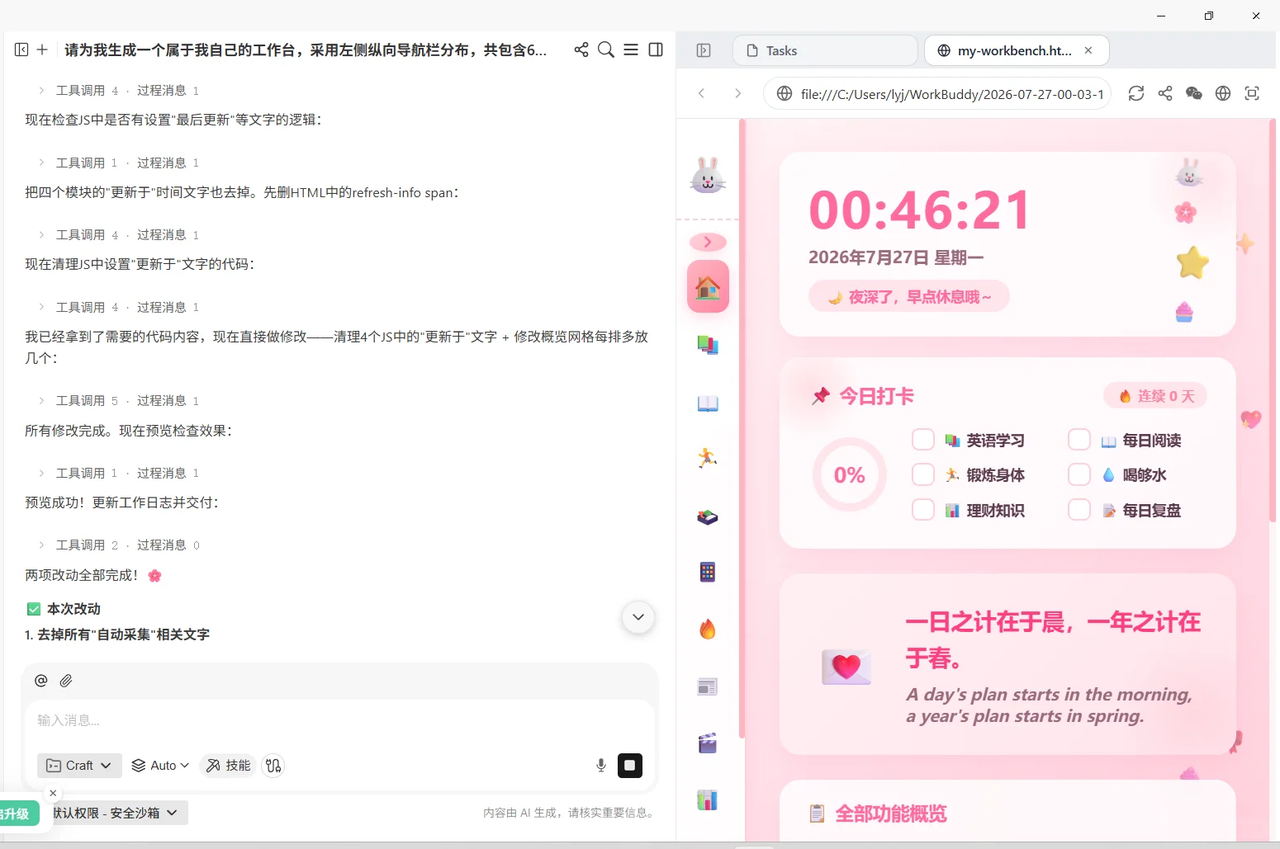This screenshot has height=849, width=1280.
Task: Click the 技能 skills button
Action: click(228, 765)
